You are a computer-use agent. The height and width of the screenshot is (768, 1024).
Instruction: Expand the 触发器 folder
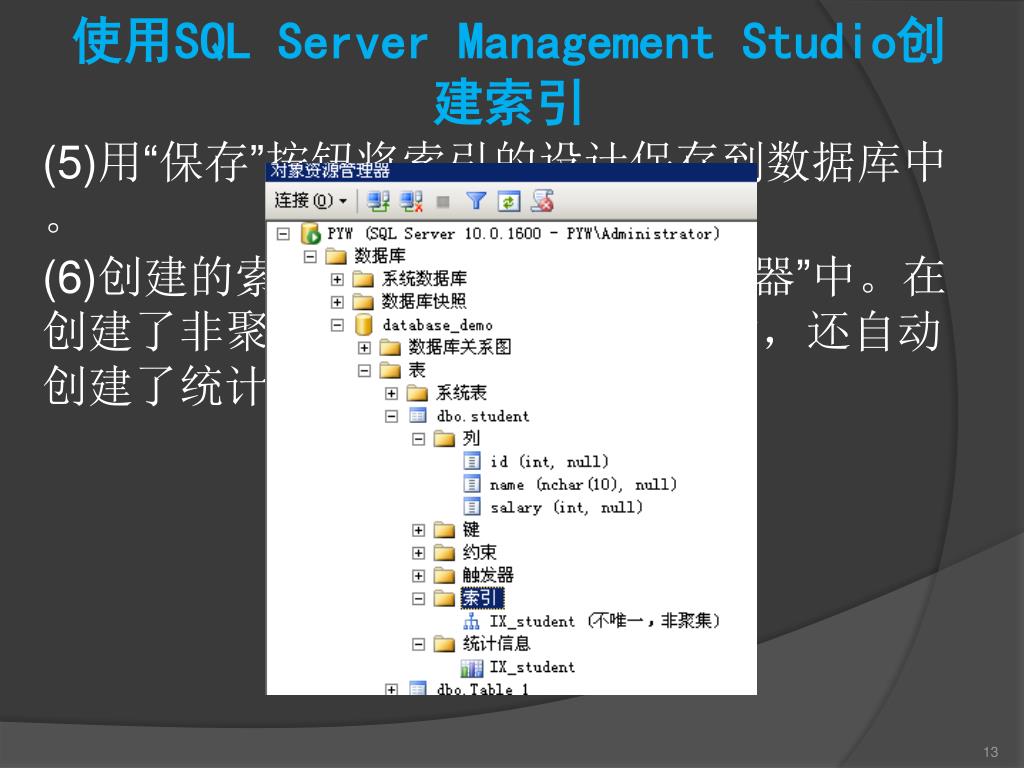[x=419, y=576]
